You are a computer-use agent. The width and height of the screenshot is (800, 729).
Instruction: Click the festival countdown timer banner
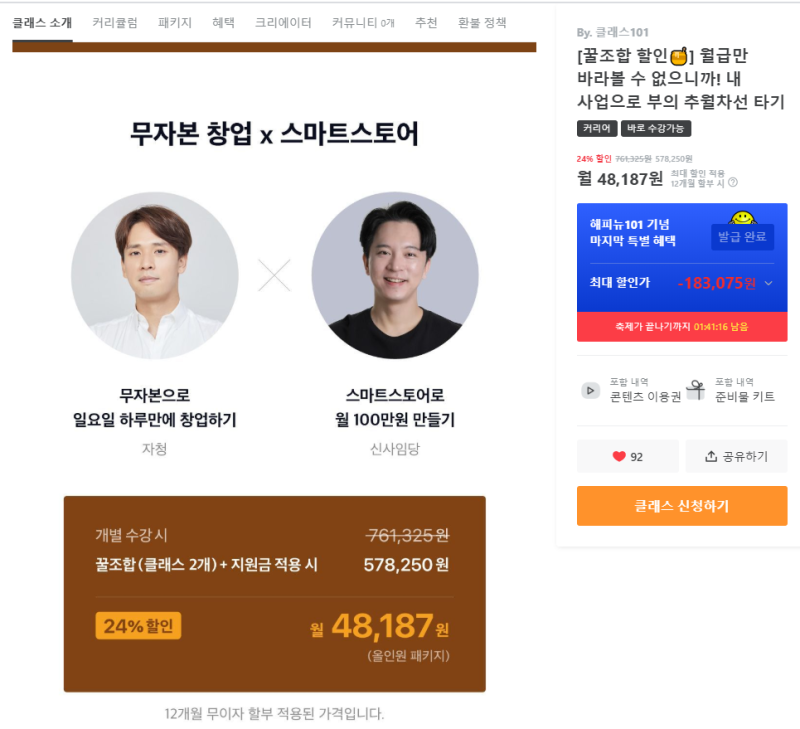click(x=682, y=326)
